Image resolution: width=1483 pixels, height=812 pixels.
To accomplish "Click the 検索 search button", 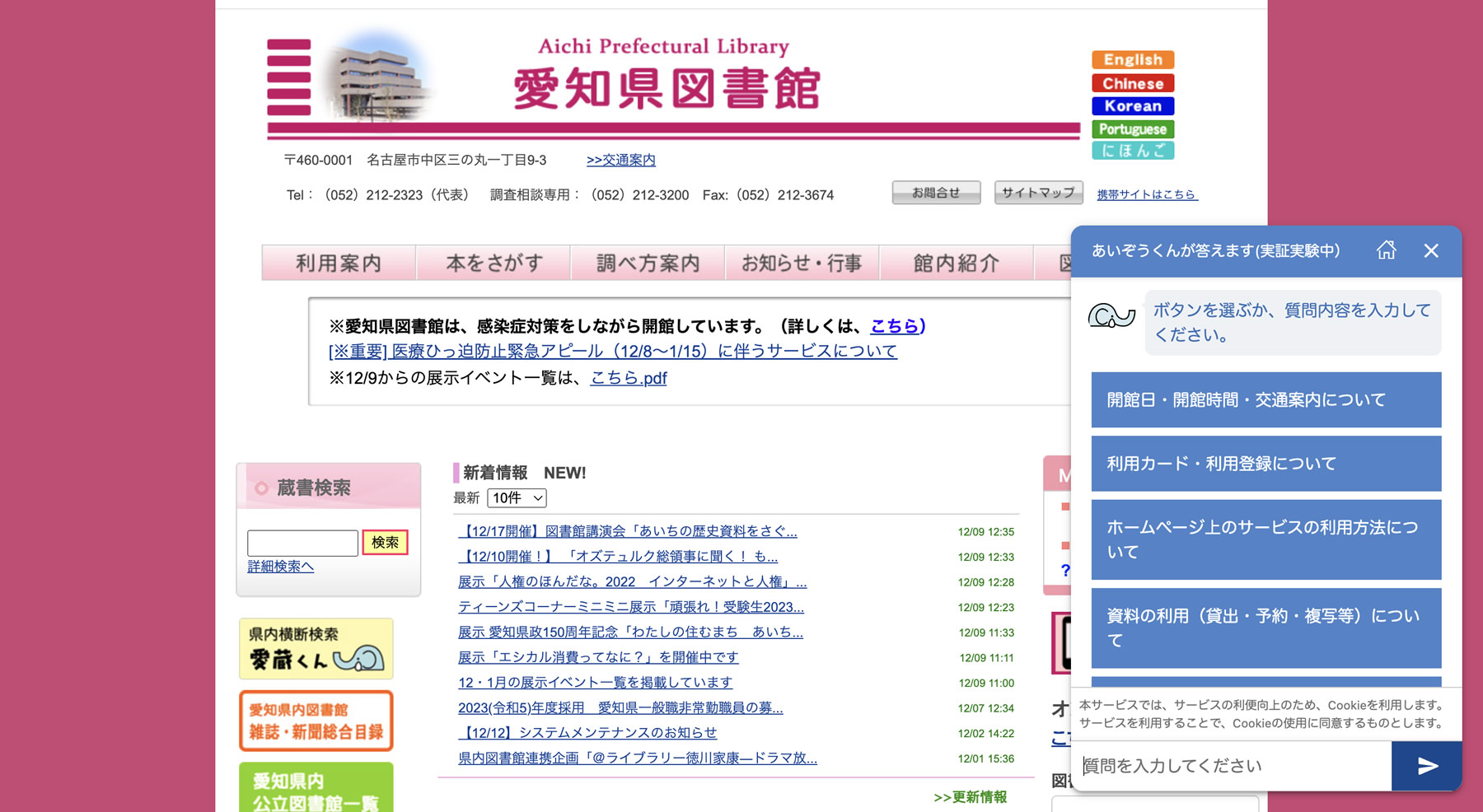I will [385, 543].
